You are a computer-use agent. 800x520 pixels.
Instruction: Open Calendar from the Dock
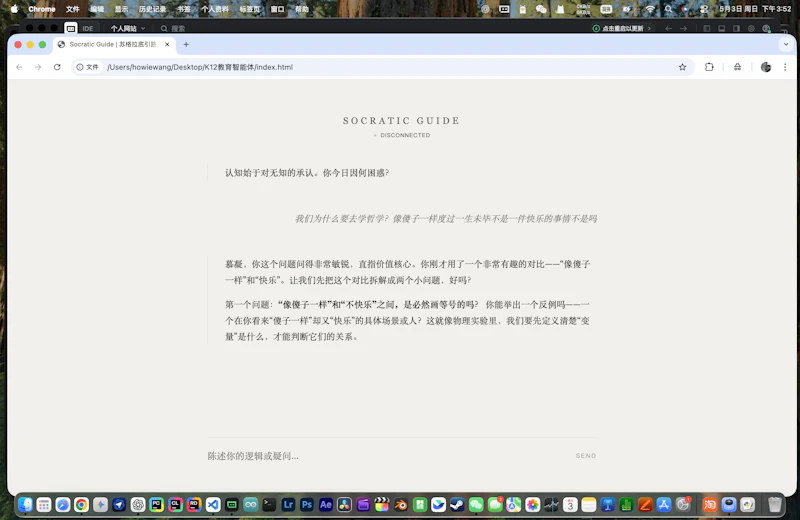click(x=570, y=505)
